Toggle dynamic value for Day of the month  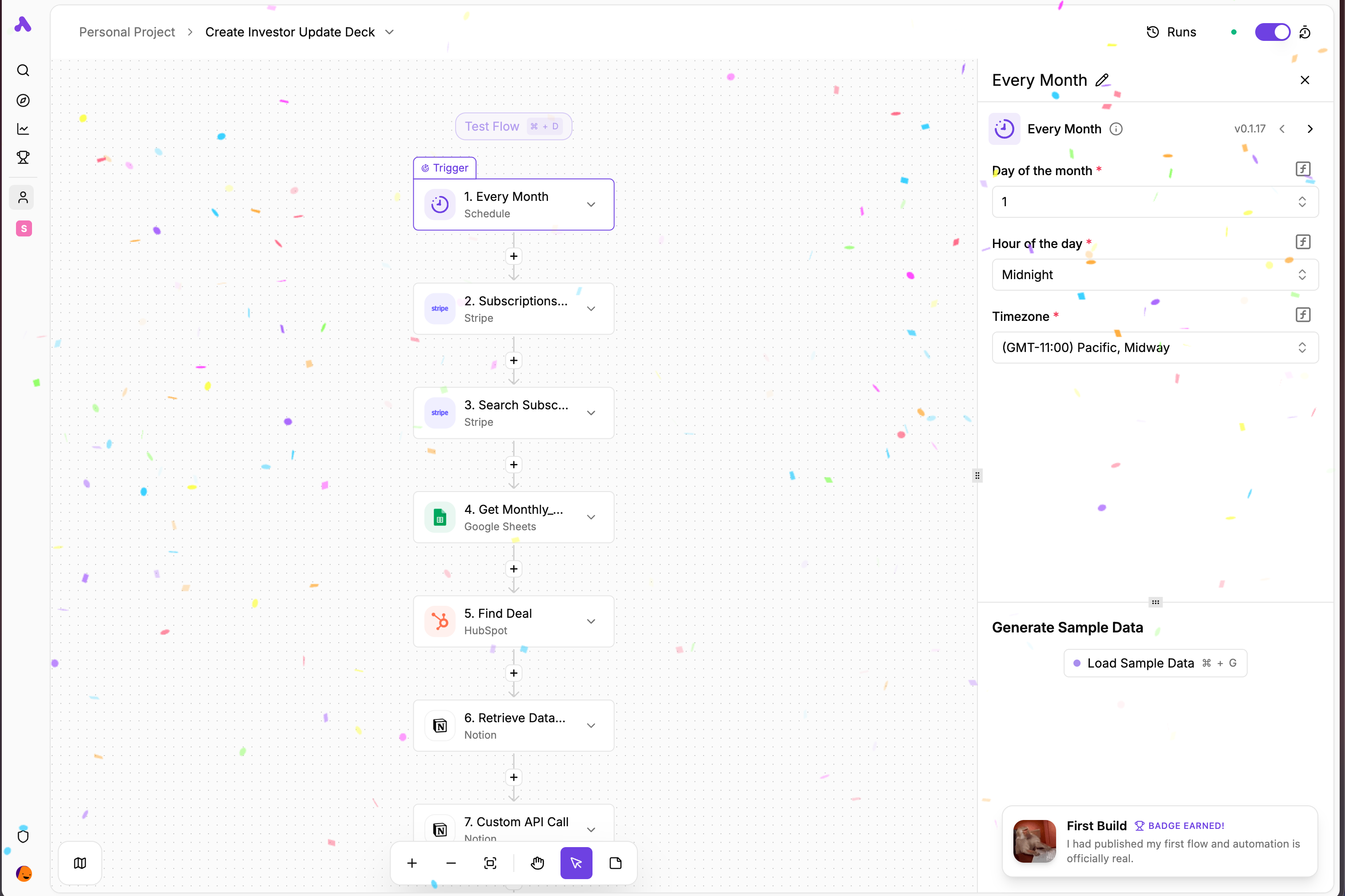click(x=1303, y=169)
